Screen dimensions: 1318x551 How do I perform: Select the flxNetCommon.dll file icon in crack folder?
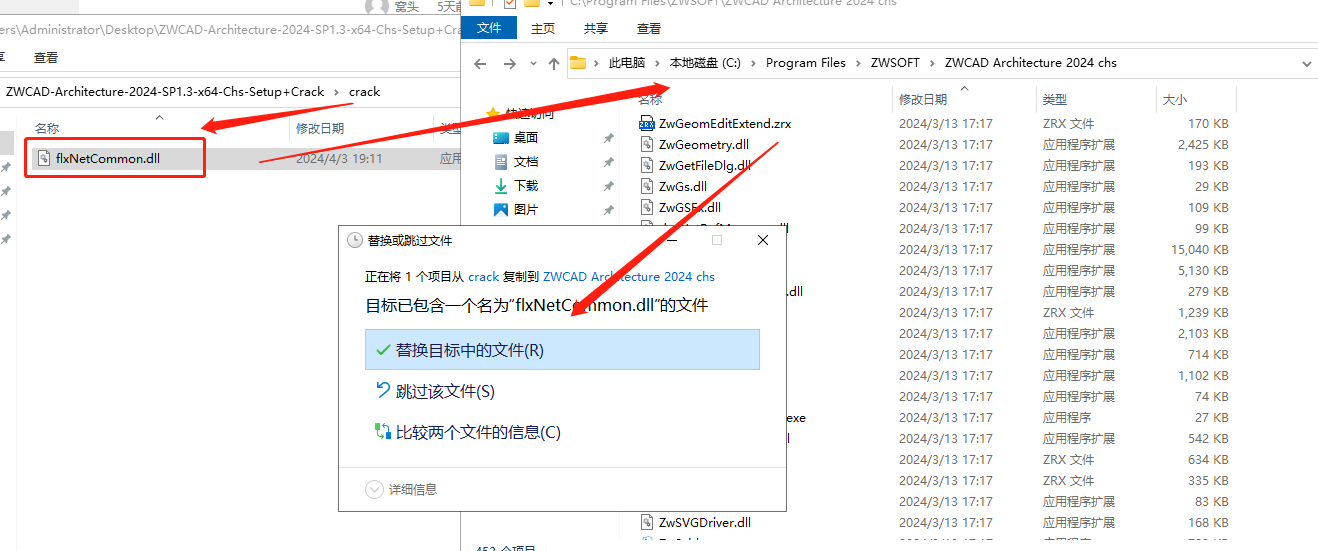(44, 158)
